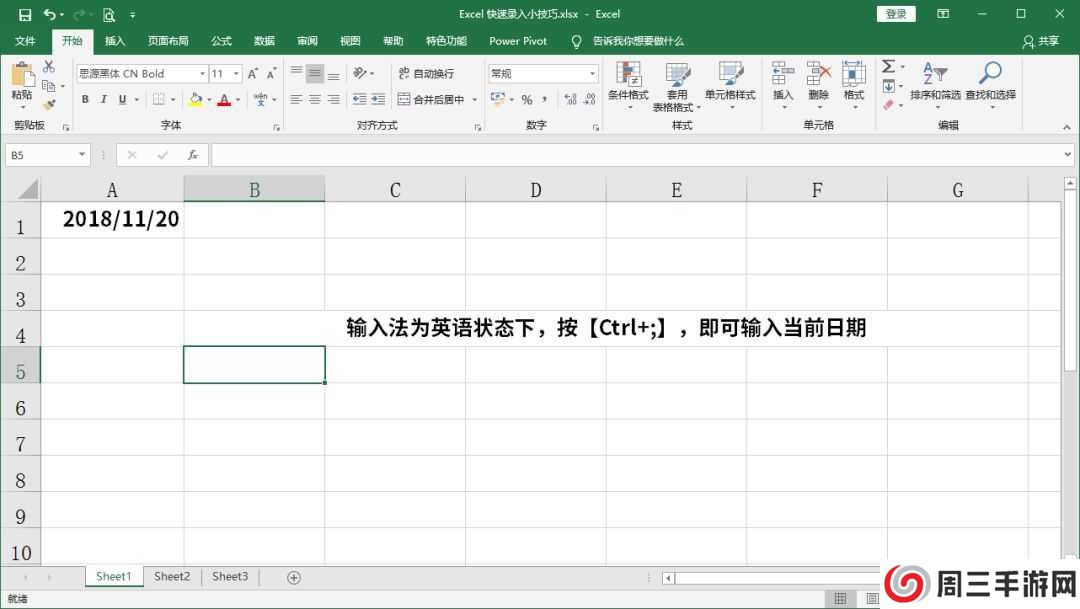Expand the Name Box dropdown arrow
Image resolution: width=1080 pixels, height=609 pixels.
82,155
